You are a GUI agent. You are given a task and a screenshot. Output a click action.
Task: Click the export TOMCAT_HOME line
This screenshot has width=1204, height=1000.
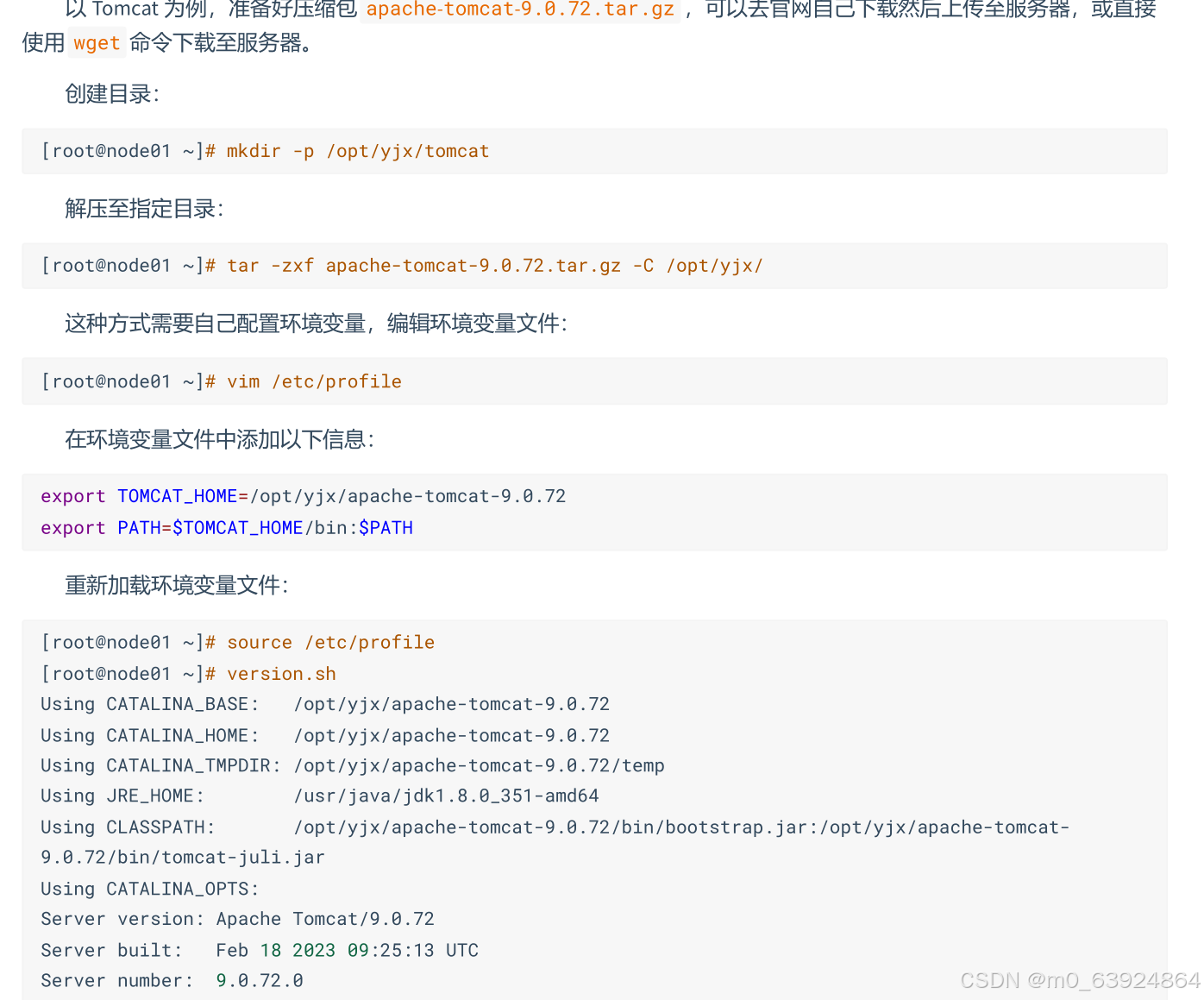[x=304, y=496]
